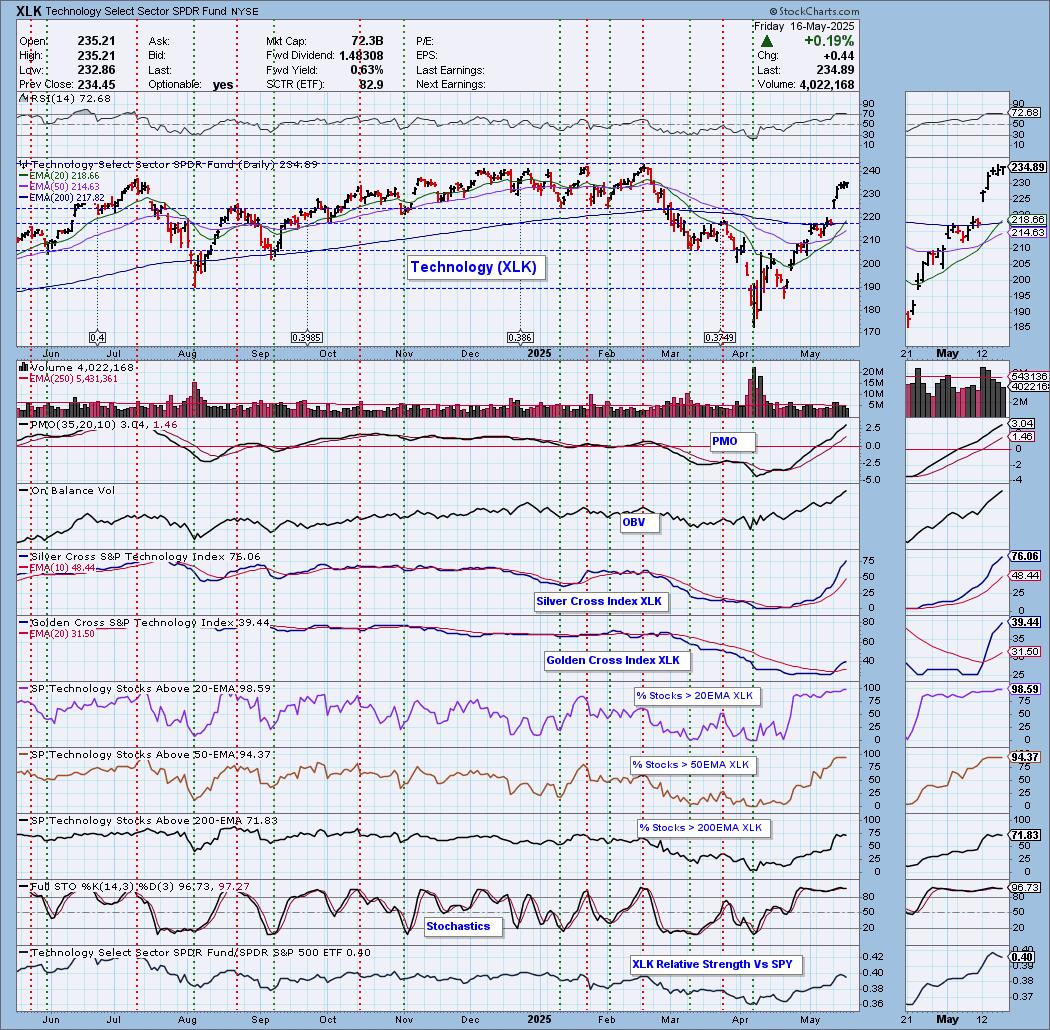Select the +0.19% percent change value

coord(829,41)
